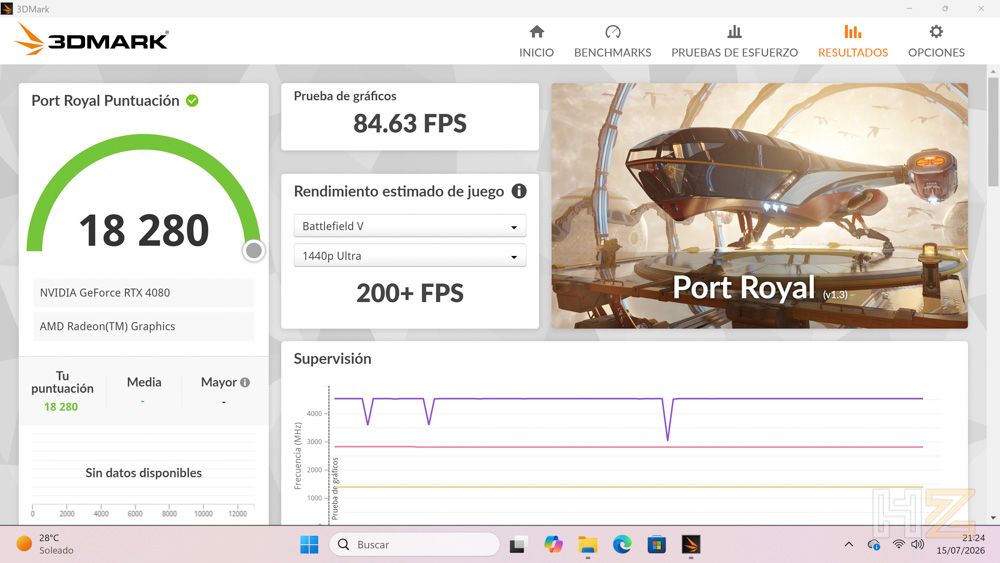
Task: Switch to the BENCHMARKS tab
Action: (x=612, y=41)
